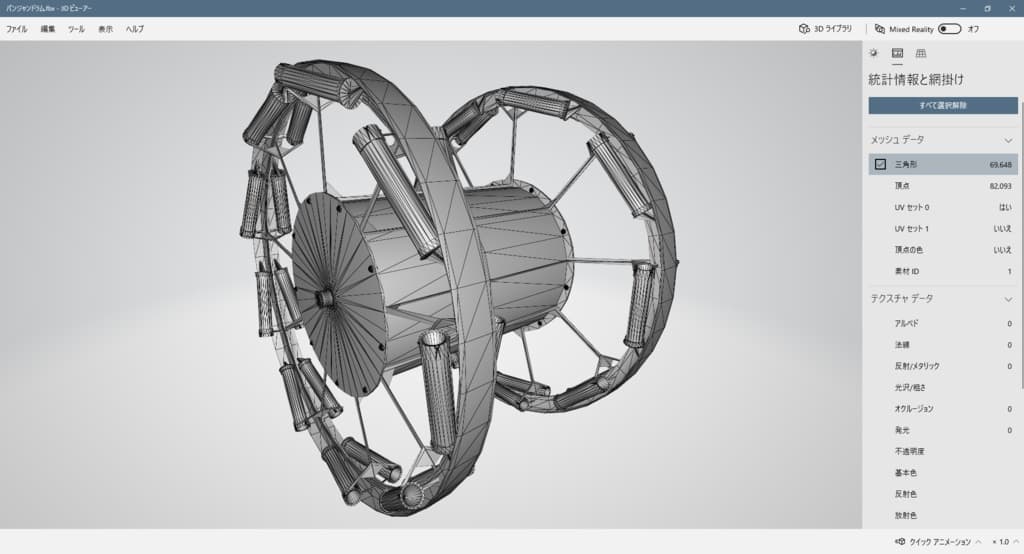The height and width of the screenshot is (554, 1024).
Task: Select the 頂点の色 row
Action: (x=943, y=250)
